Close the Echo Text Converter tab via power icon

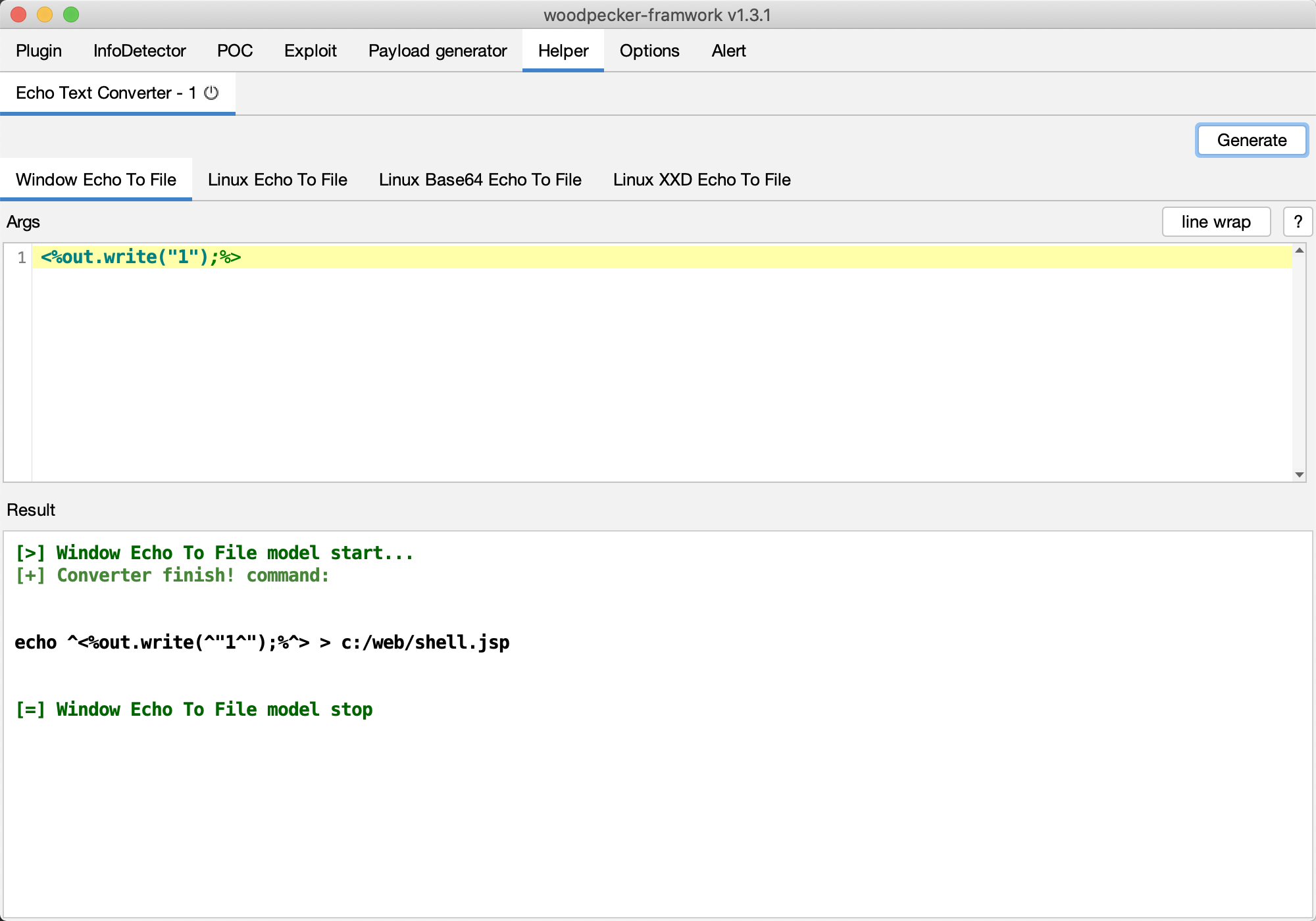[x=211, y=93]
